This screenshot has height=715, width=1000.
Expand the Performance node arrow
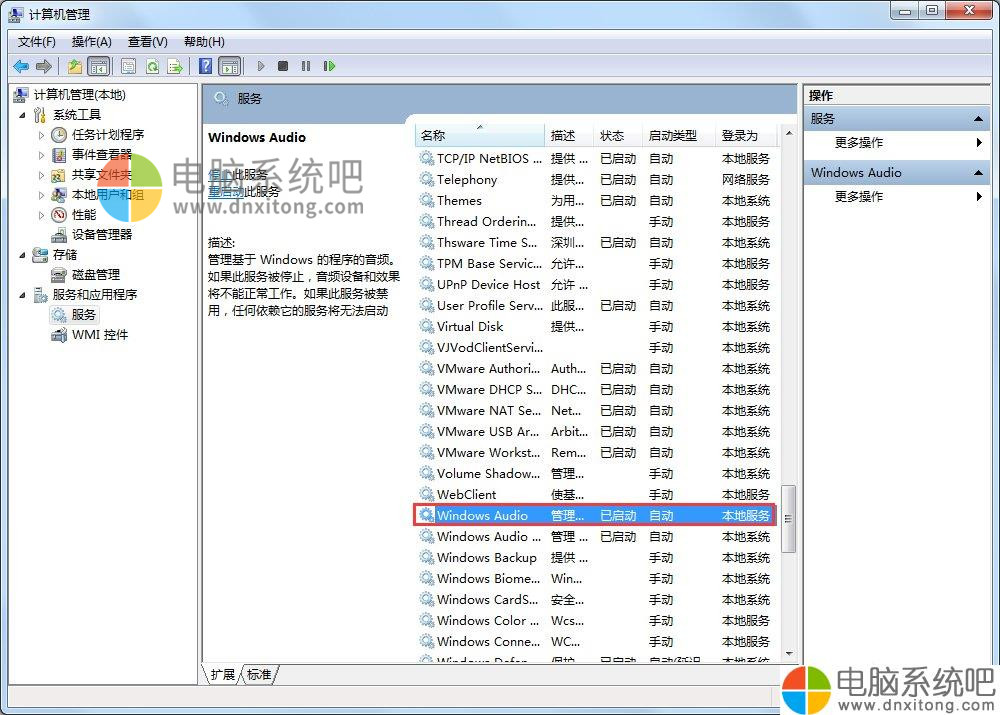(41, 215)
